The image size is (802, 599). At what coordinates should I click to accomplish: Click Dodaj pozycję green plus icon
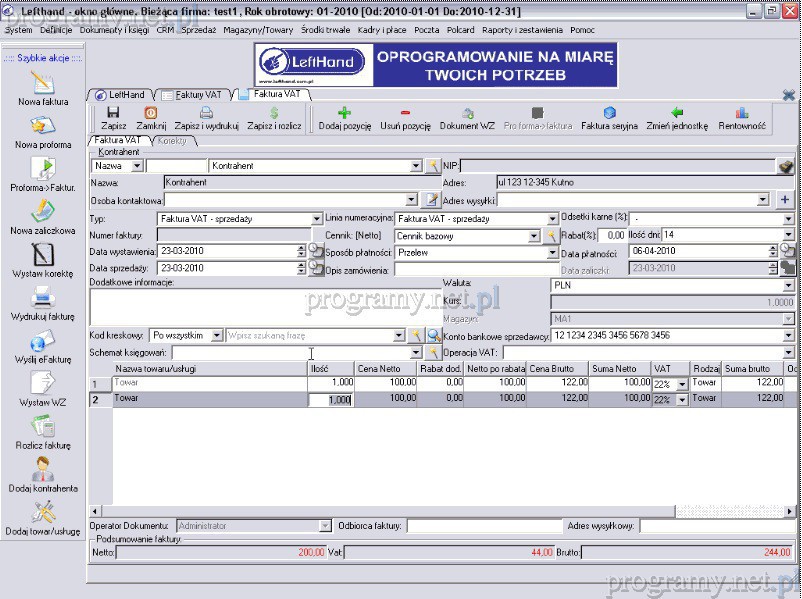pyautogui.click(x=344, y=114)
